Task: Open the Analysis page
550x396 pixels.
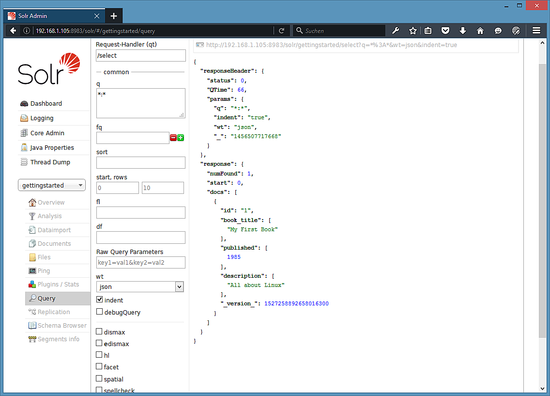Action: point(45,216)
